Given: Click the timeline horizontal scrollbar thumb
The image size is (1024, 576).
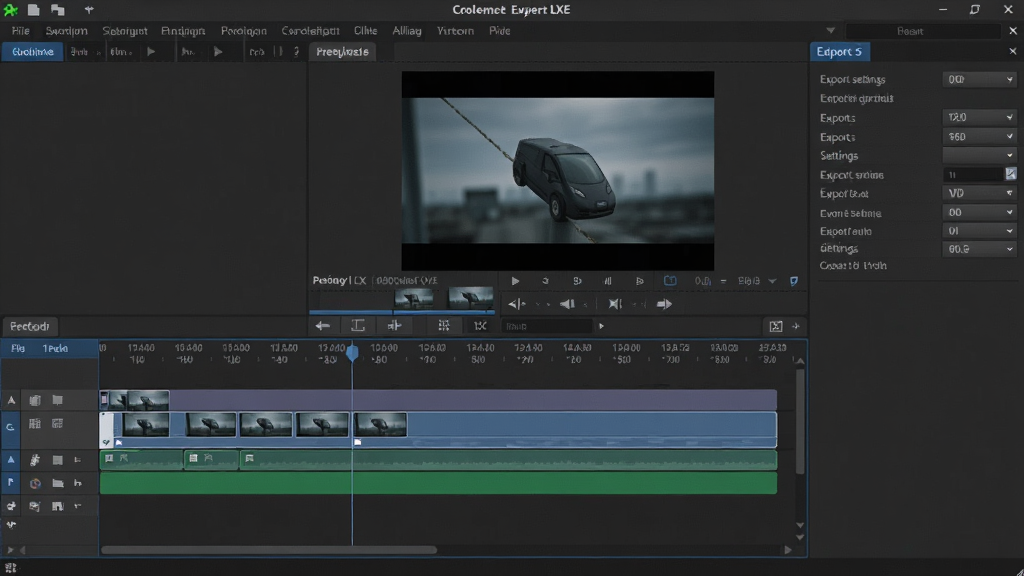Looking at the screenshot, I should point(269,550).
